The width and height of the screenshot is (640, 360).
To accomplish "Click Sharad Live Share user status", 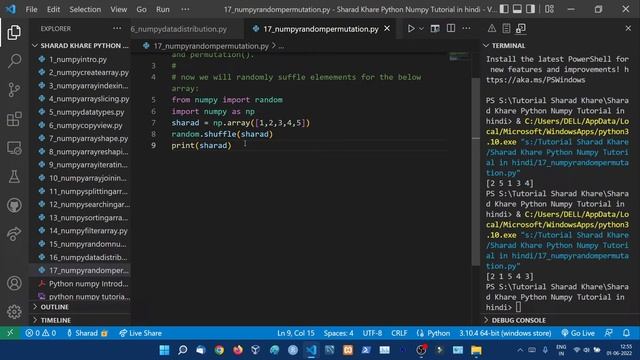I will [x=87, y=333].
